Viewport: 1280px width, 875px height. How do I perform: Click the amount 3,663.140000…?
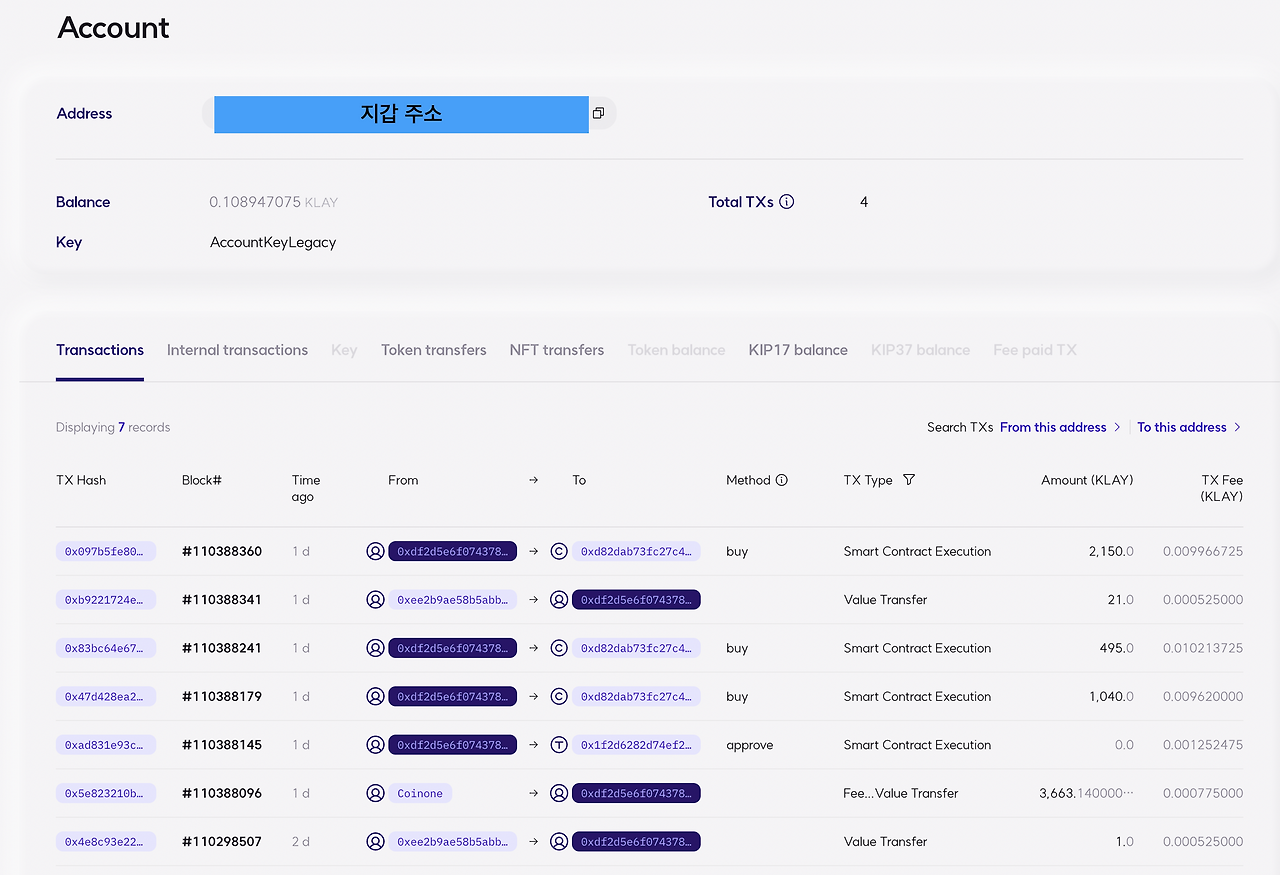pos(1087,793)
